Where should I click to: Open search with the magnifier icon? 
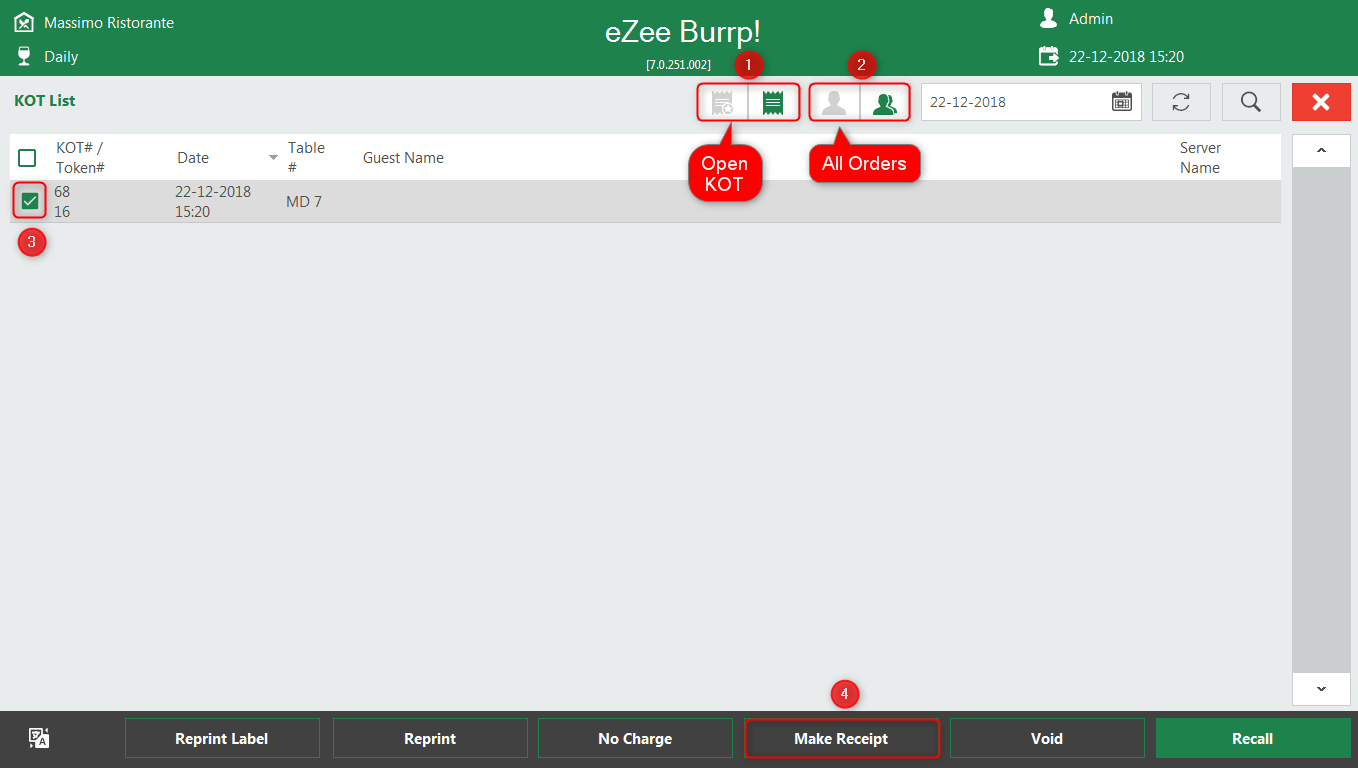(1251, 102)
